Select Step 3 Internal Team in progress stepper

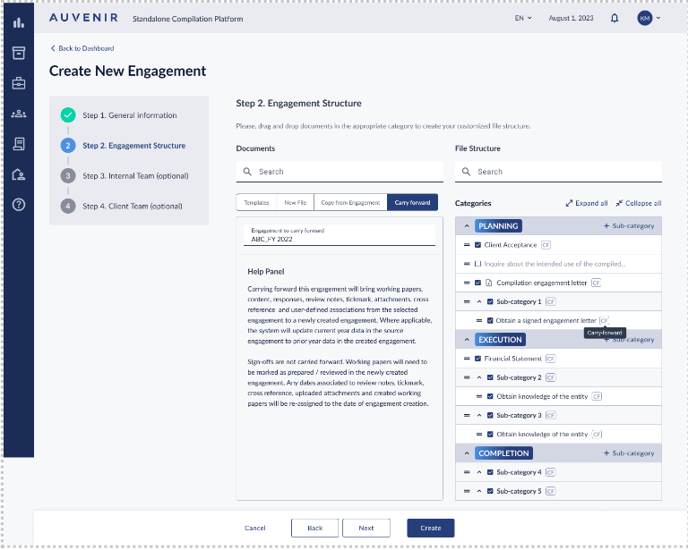[135, 176]
